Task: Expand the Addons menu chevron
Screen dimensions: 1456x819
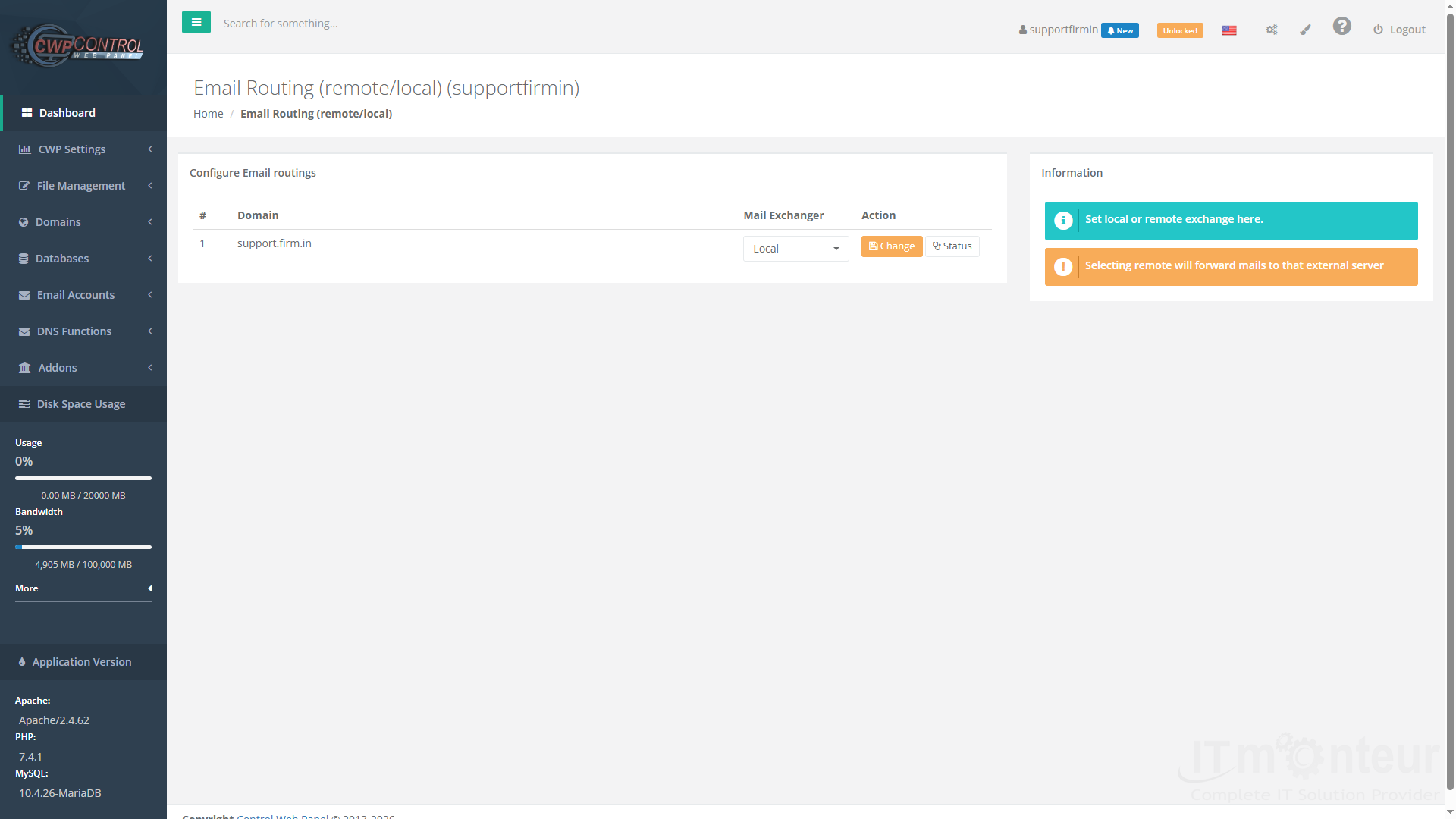Action: (x=150, y=368)
